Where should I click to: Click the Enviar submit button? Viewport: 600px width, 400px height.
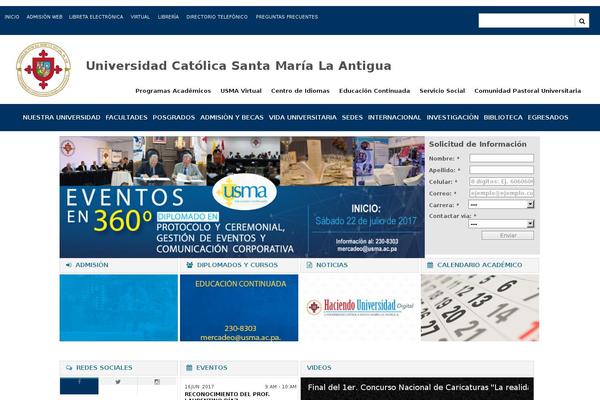507,235
